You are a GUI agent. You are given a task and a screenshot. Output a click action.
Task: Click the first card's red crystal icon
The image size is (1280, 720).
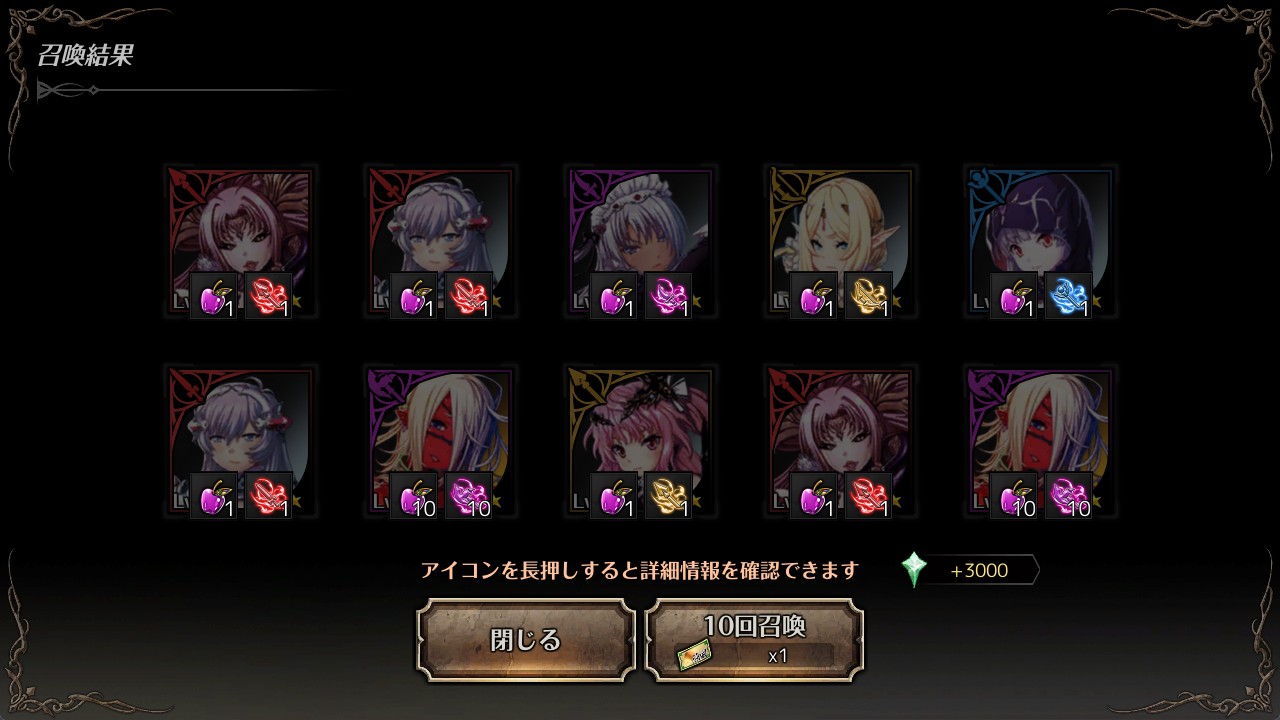tap(268, 296)
